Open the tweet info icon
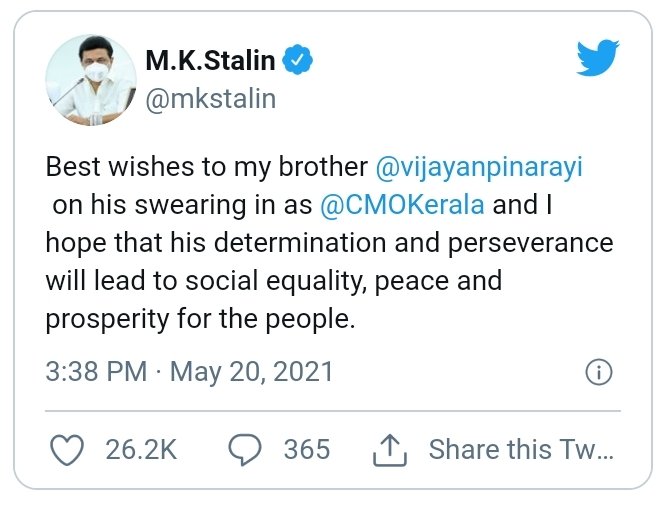The image size is (671, 516). (597, 373)
